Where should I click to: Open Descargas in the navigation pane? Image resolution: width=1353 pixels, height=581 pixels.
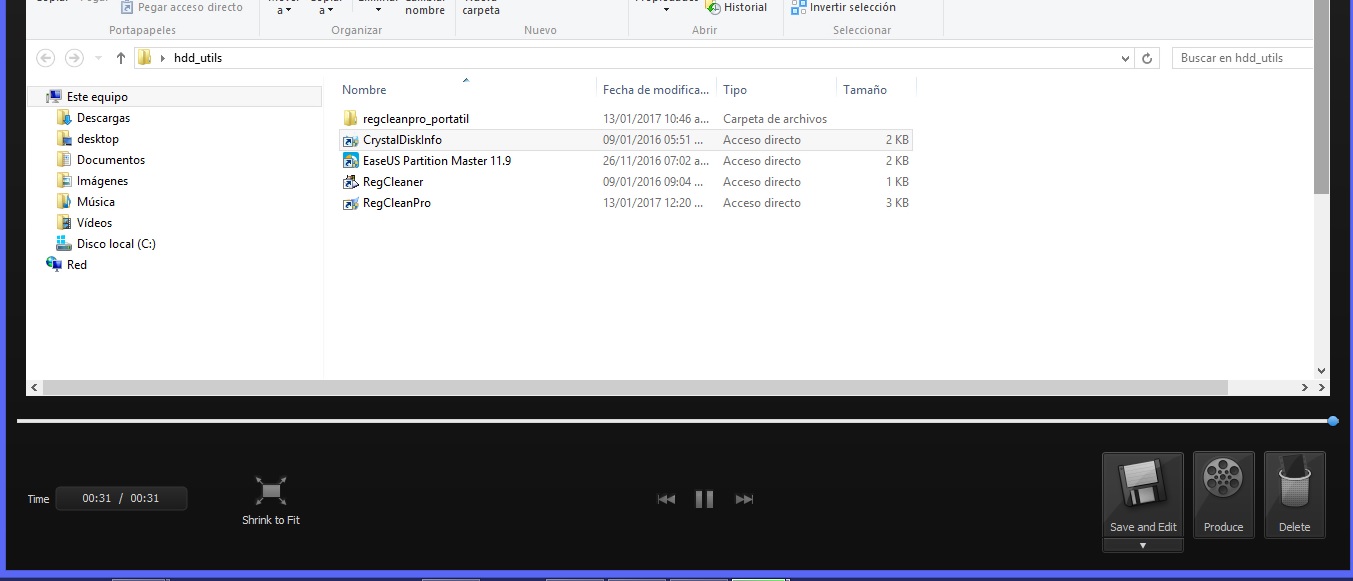[103, 118]
